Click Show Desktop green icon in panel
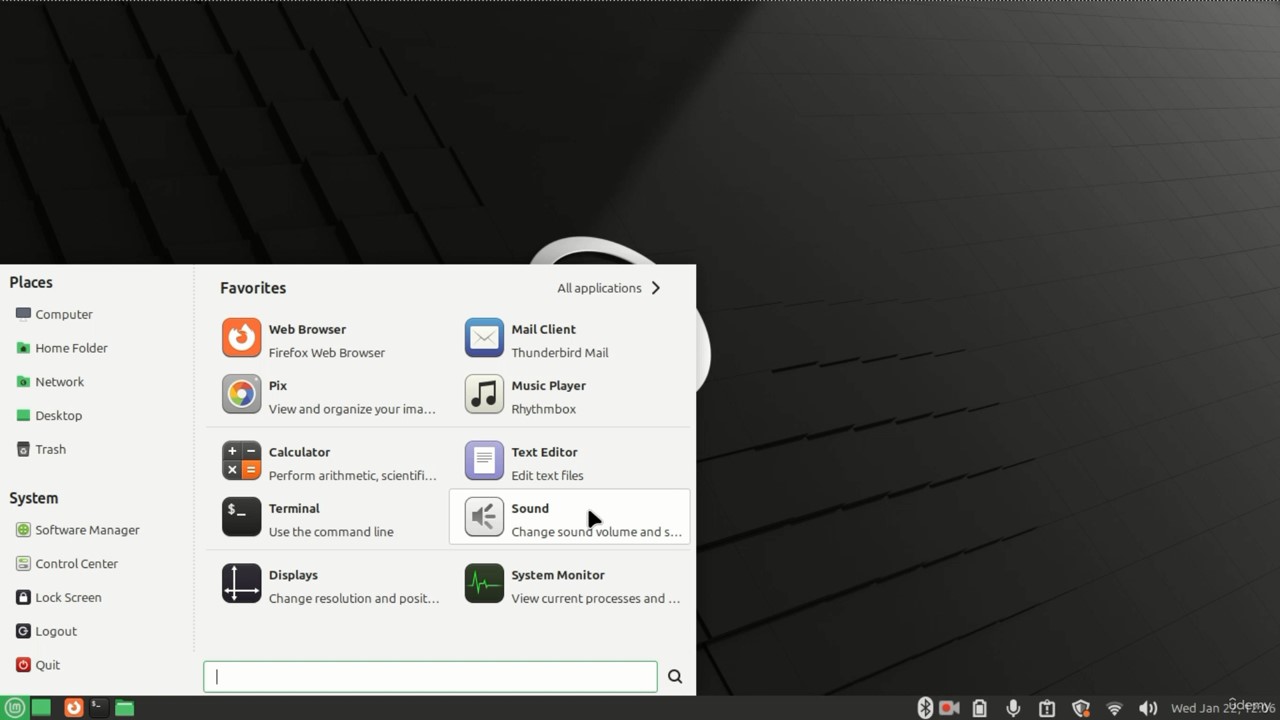Viewport: 1280px width, 720px height. coord(41,708)
